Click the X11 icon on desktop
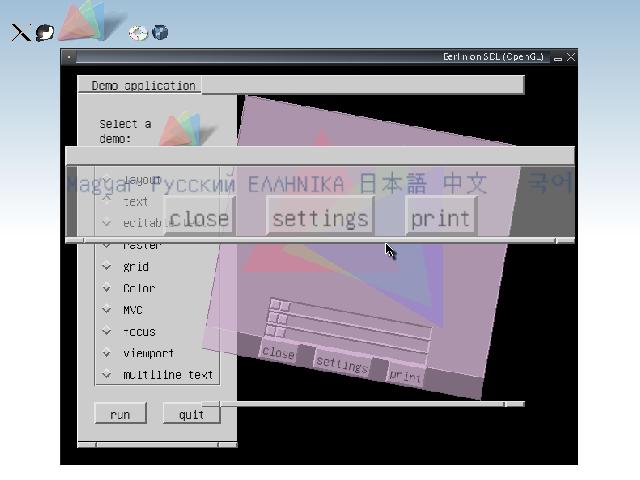The width and height of the screenshot is (640, 480). point(19,33)
